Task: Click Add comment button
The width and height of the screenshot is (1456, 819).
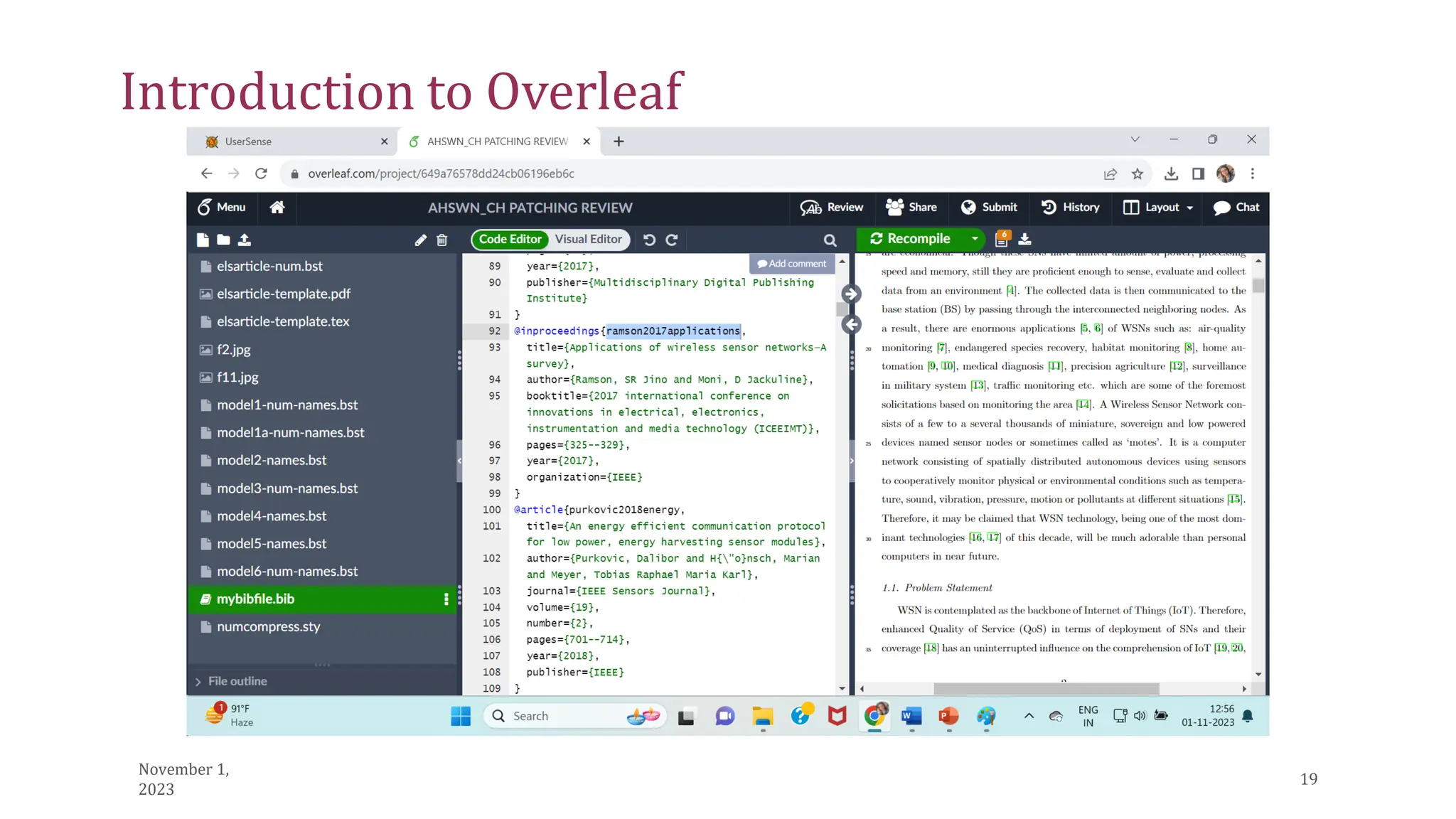Action: coord(791,263)
